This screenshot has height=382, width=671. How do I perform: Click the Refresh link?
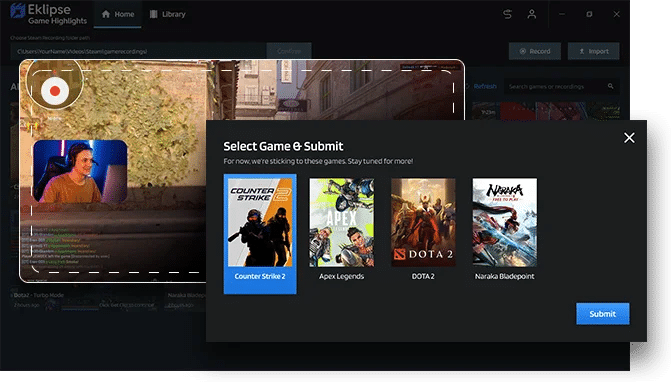point(484,86)
